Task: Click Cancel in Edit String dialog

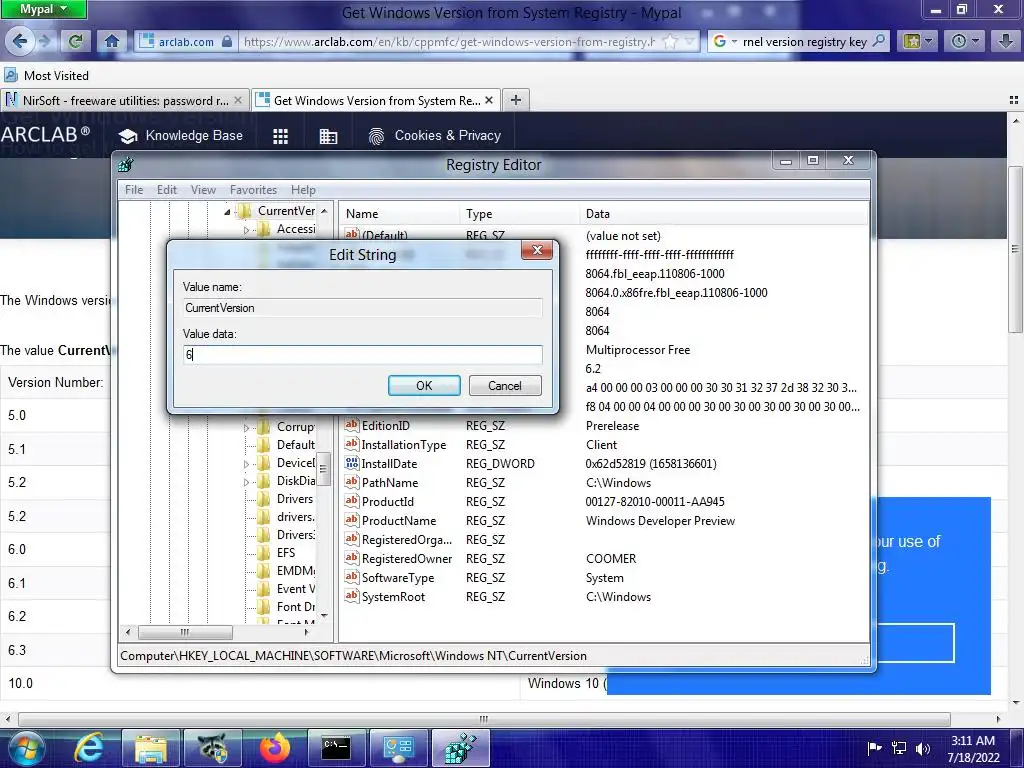Action: click(x=505, y=385)
